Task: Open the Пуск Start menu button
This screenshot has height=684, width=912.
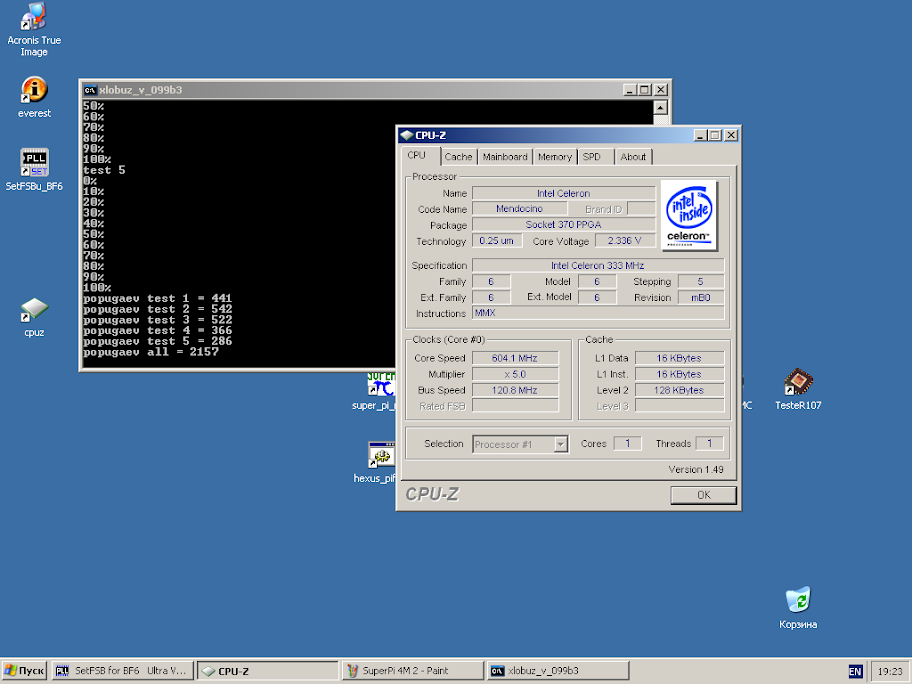Action: [x=25, y=670]
